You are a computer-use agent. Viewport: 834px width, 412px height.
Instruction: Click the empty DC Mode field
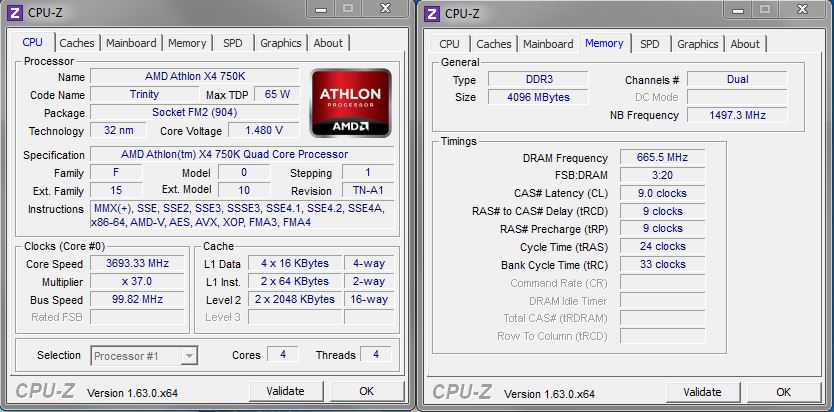737,97
